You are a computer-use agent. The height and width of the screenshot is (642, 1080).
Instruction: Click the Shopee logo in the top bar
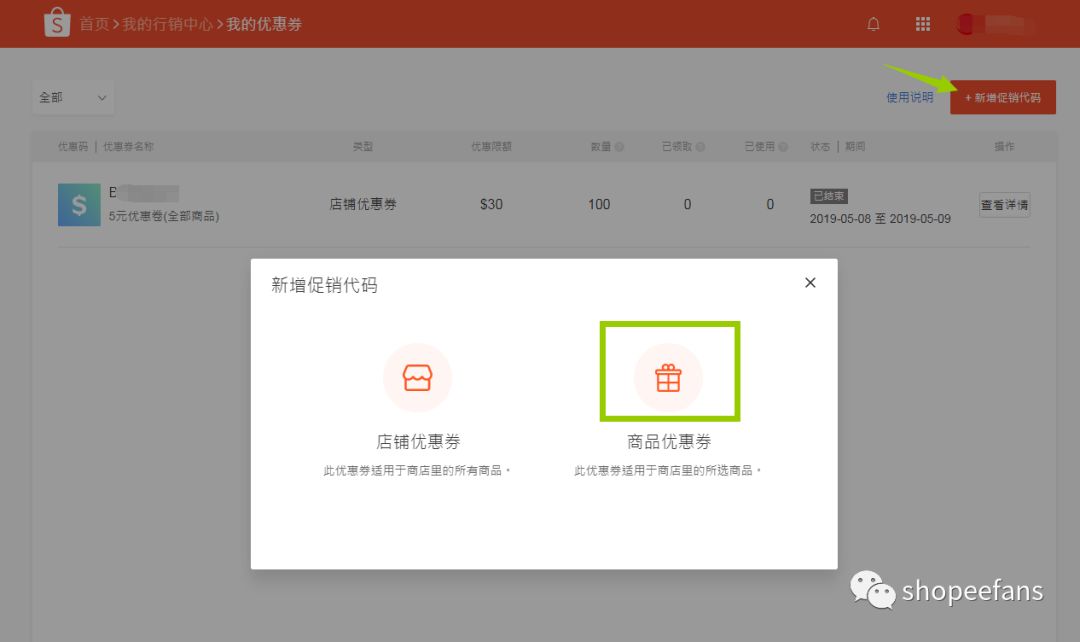point(57,22)
